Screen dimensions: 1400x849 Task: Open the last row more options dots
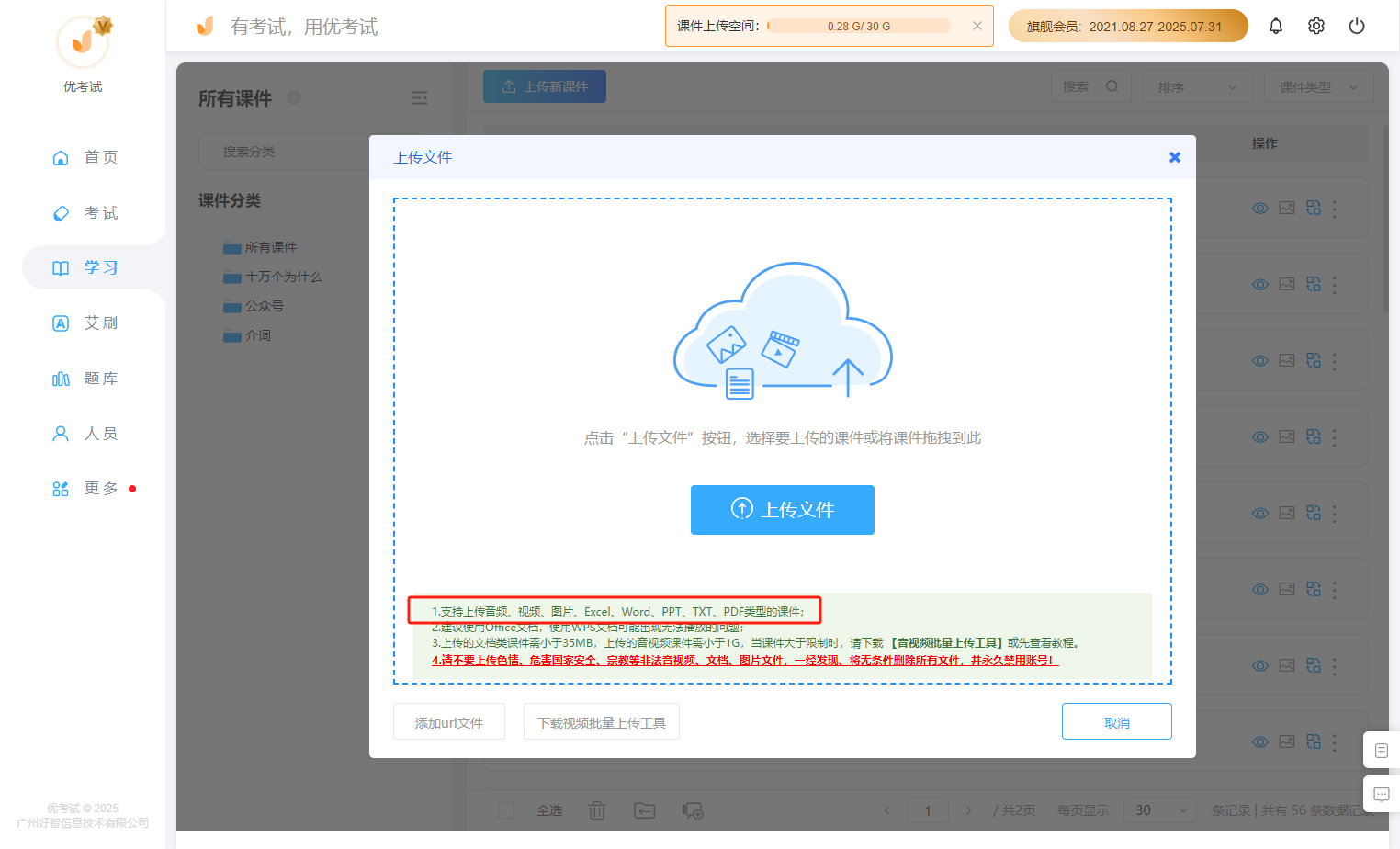pyautogui.click(x=1335, y=741)
